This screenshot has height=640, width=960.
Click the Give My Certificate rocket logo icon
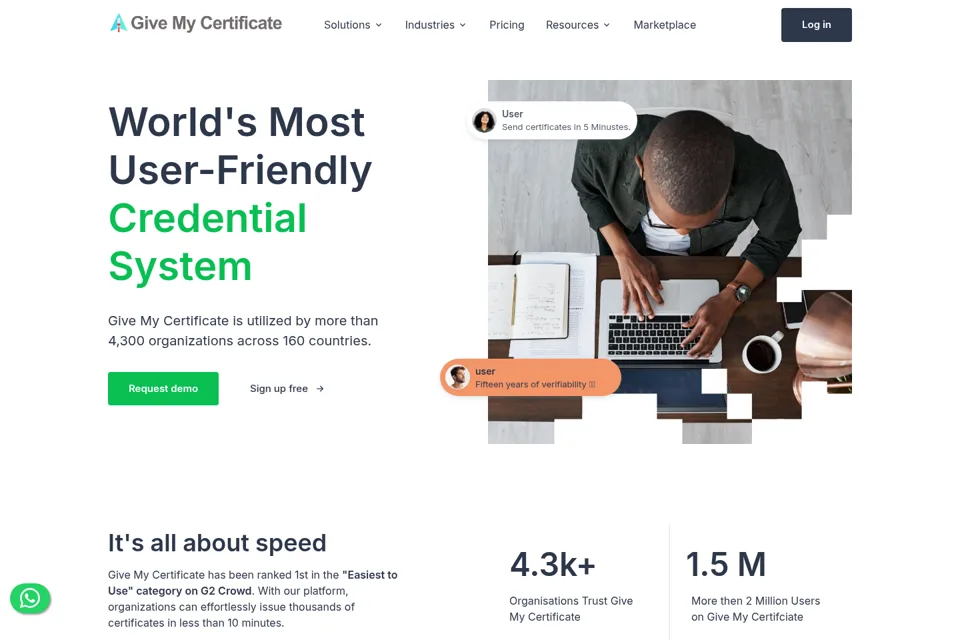118,23
